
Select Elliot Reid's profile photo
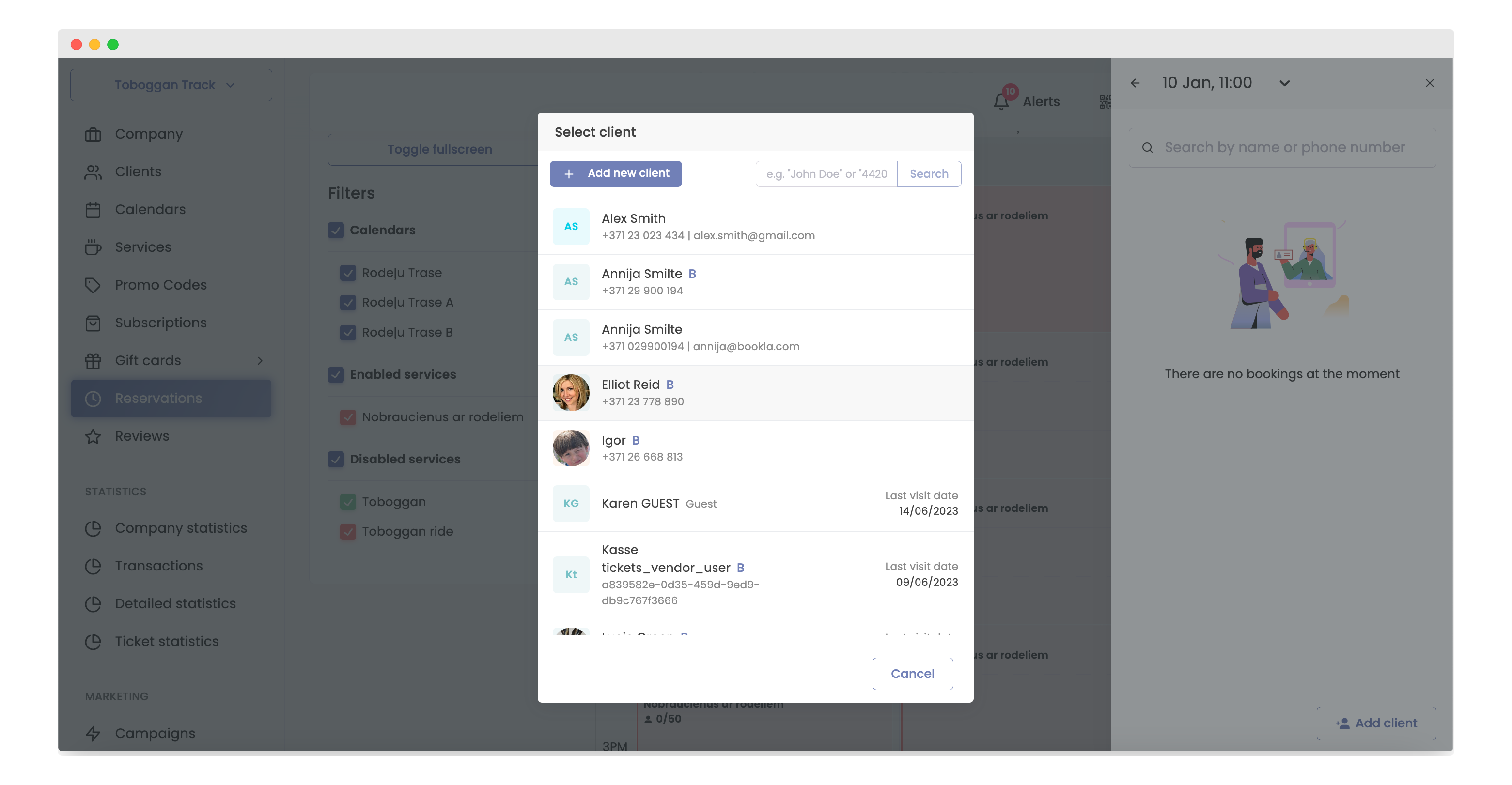click(571, 392)
